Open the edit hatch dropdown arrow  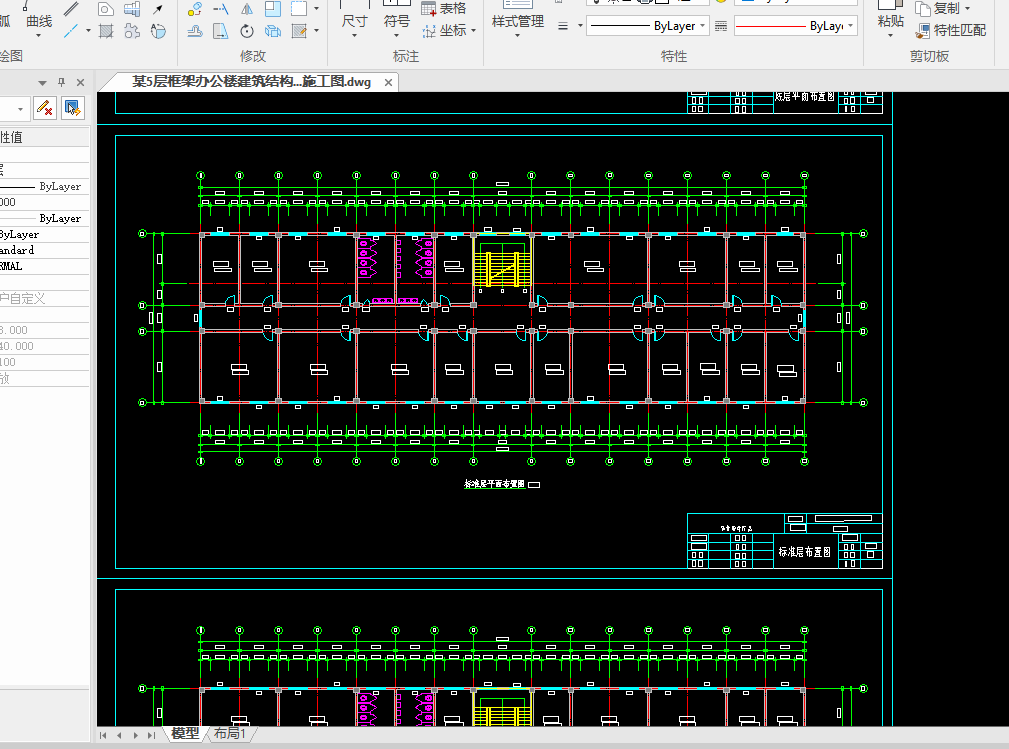316,30
